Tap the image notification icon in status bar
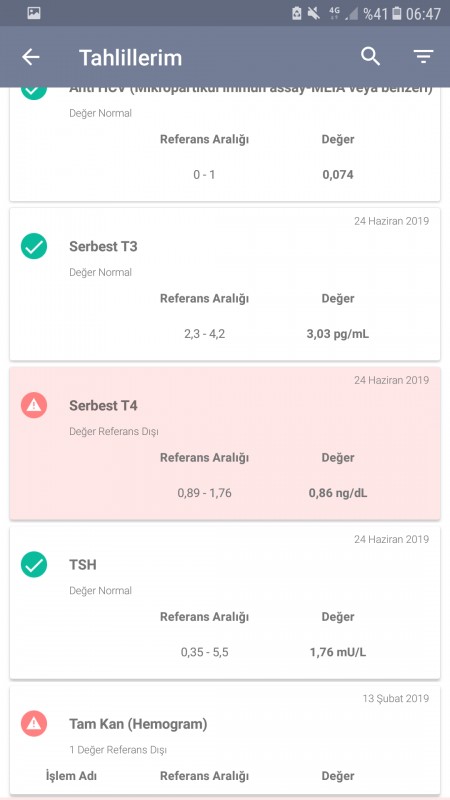Image resolution: width=450 pixels, height=800 pixels. (34, 13)
